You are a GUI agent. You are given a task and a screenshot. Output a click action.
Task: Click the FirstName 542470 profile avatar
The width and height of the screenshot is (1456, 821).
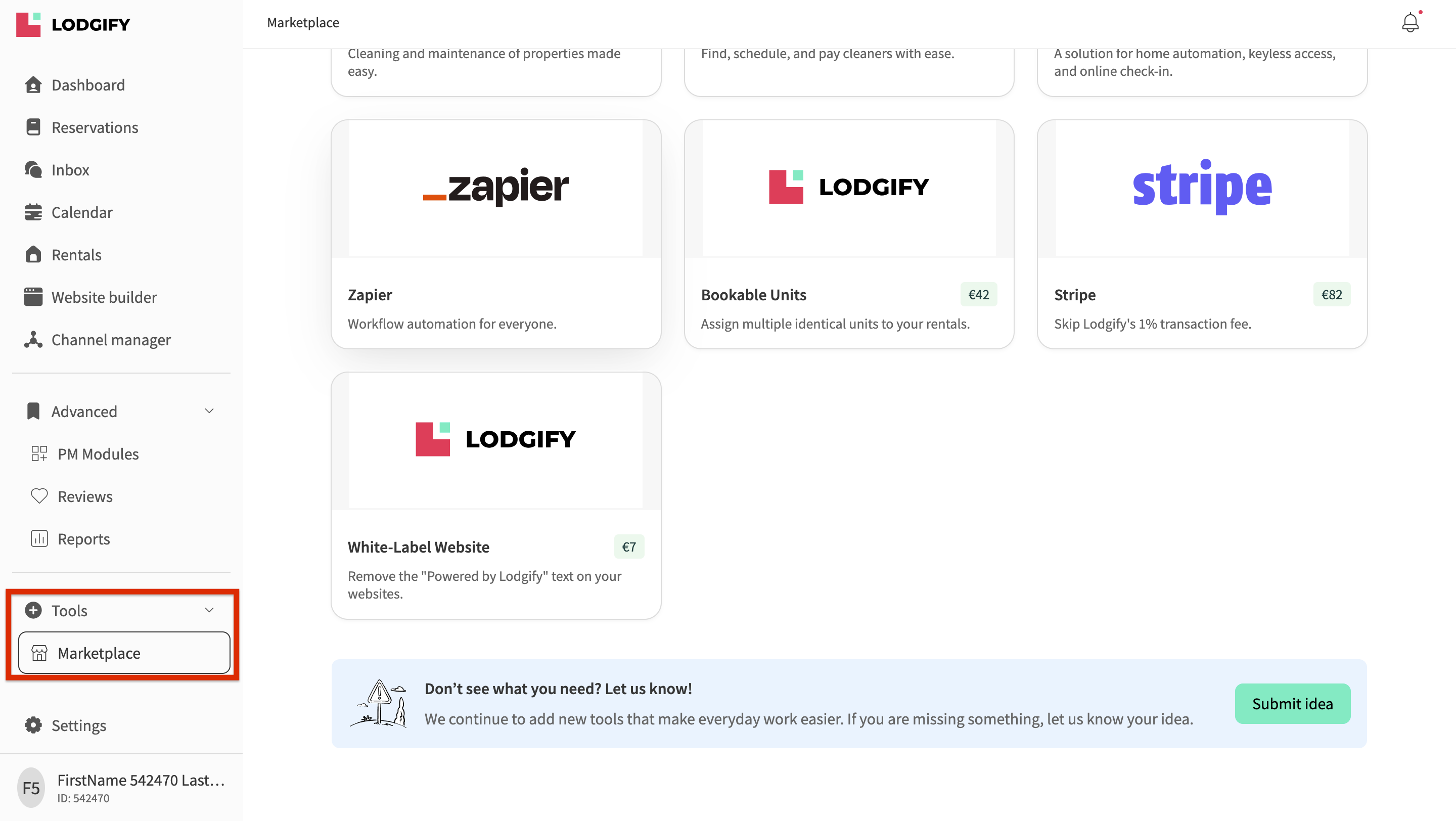click(30, 787)
